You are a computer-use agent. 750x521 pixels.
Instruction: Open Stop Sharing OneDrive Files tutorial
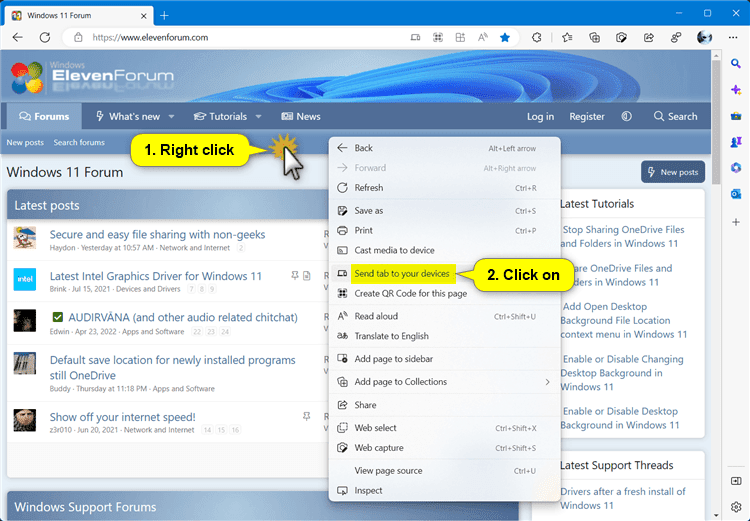tap(623, 236)
